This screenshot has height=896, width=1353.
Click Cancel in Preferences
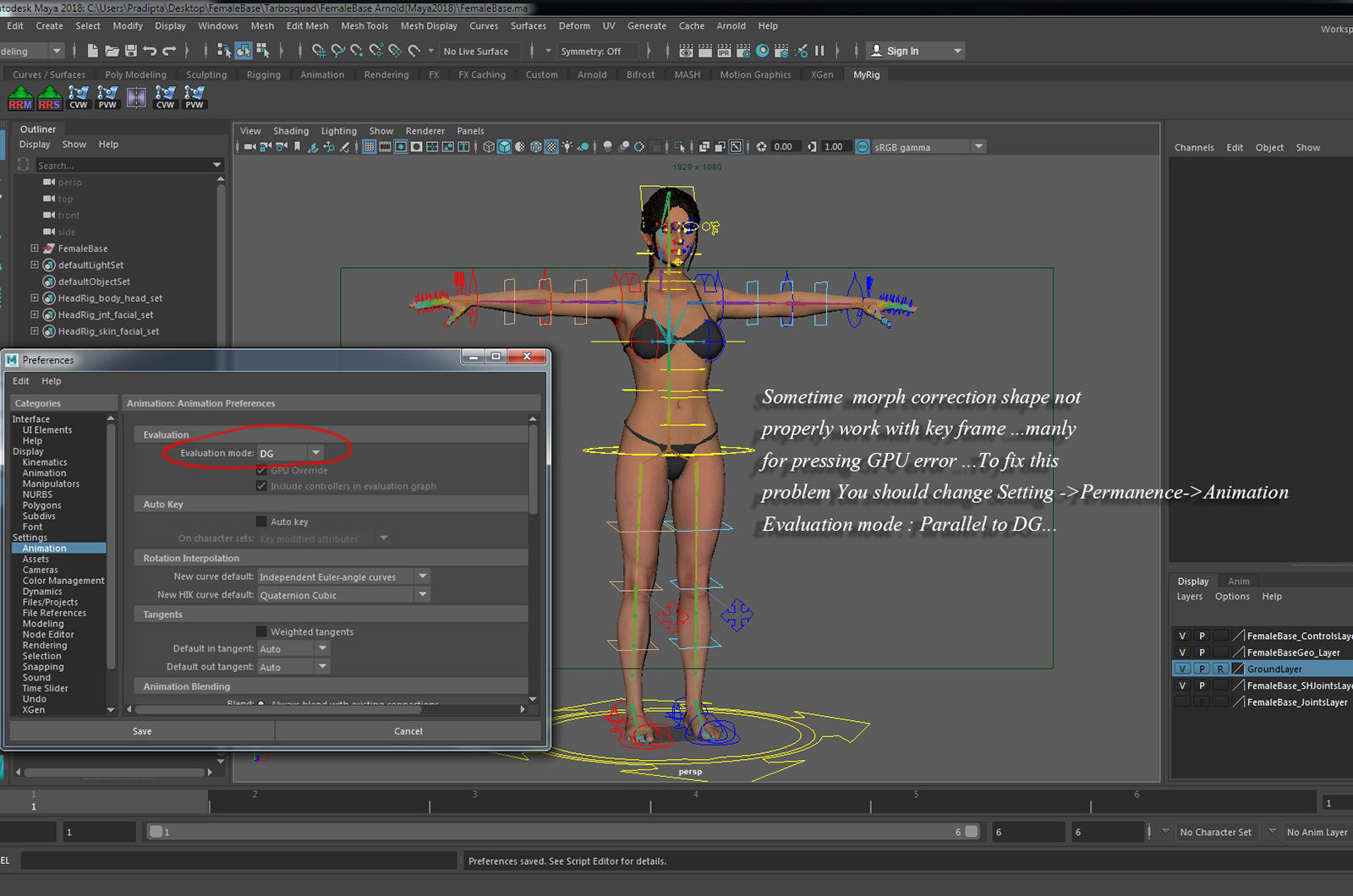pyautogui.click(x=408, y=731)
